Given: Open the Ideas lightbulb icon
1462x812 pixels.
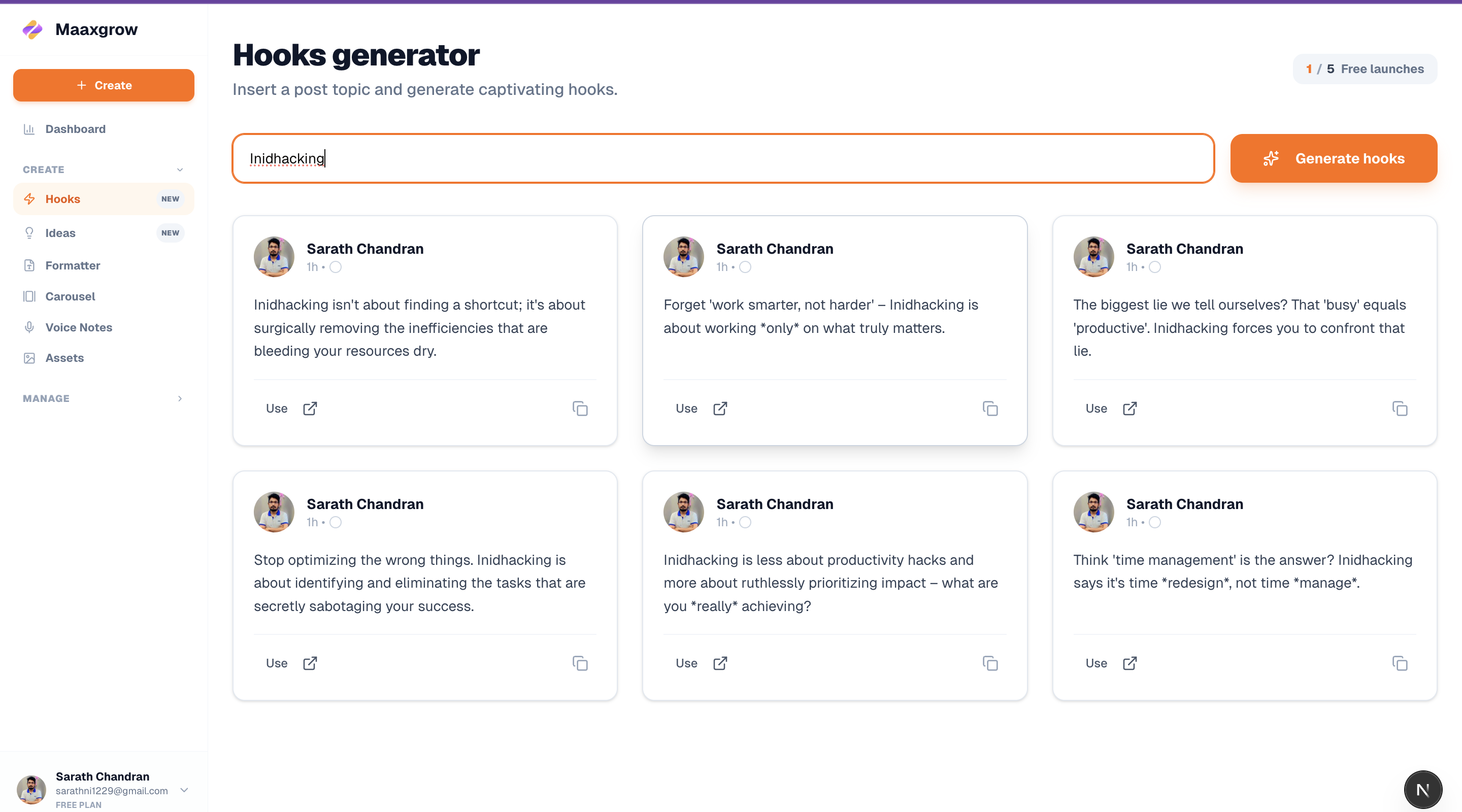Looking at the screenshot, I should 29,232.
